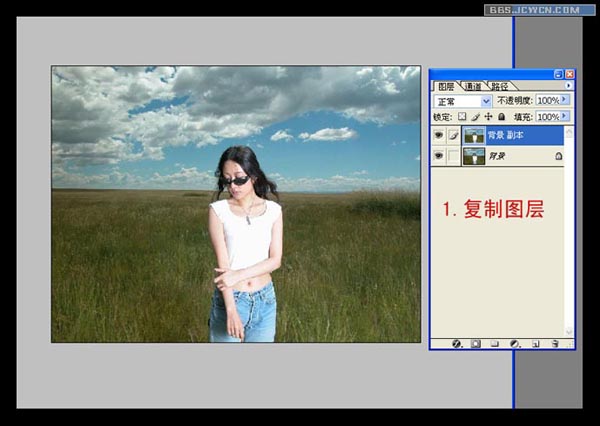Screen dimensions: 600x426
Task: Toggle the lock position option
Action: [x=488, y=117]
